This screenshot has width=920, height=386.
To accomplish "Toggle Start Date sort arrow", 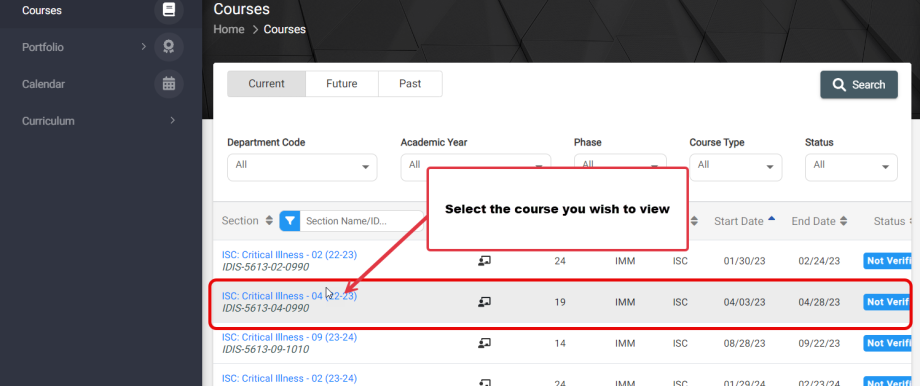I will tap(772, 218).
